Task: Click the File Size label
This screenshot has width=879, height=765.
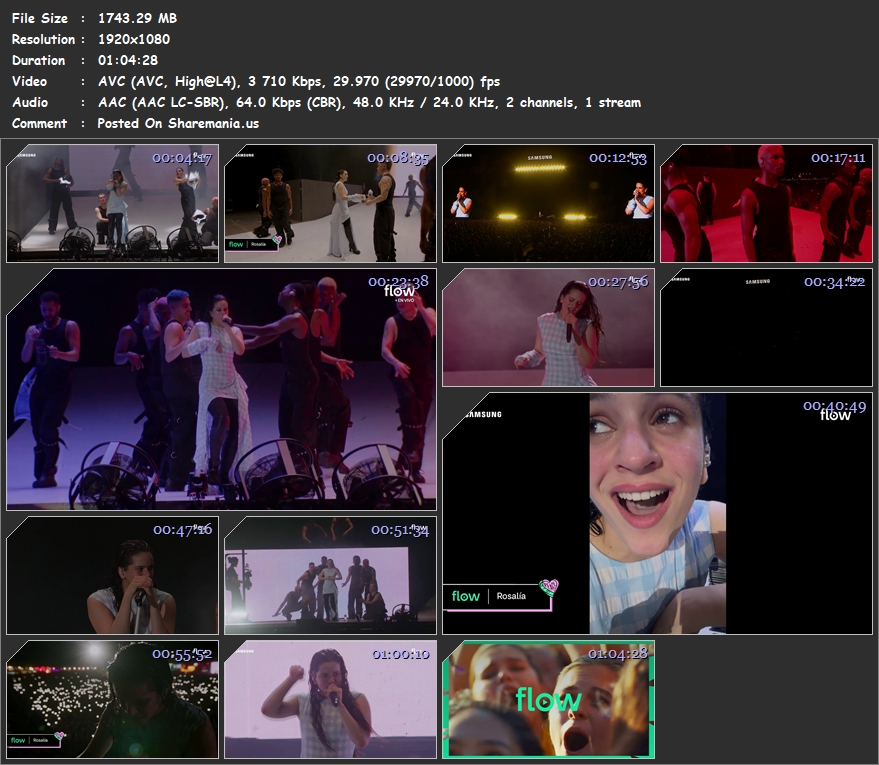Action: [x=40, y=18]
